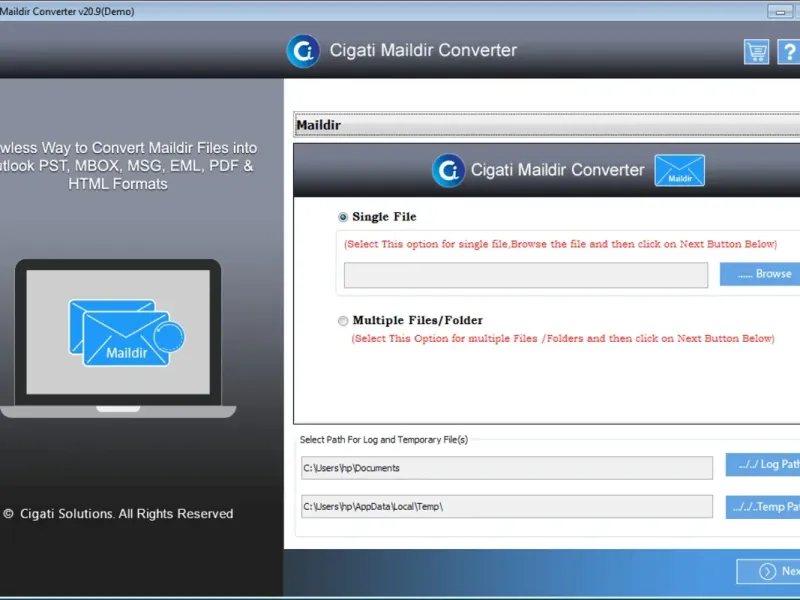The width and height of the screenshot is (800, 600).
Task: Click the 'HTML Formats' tagline text
Action: [x=118, y=184]
